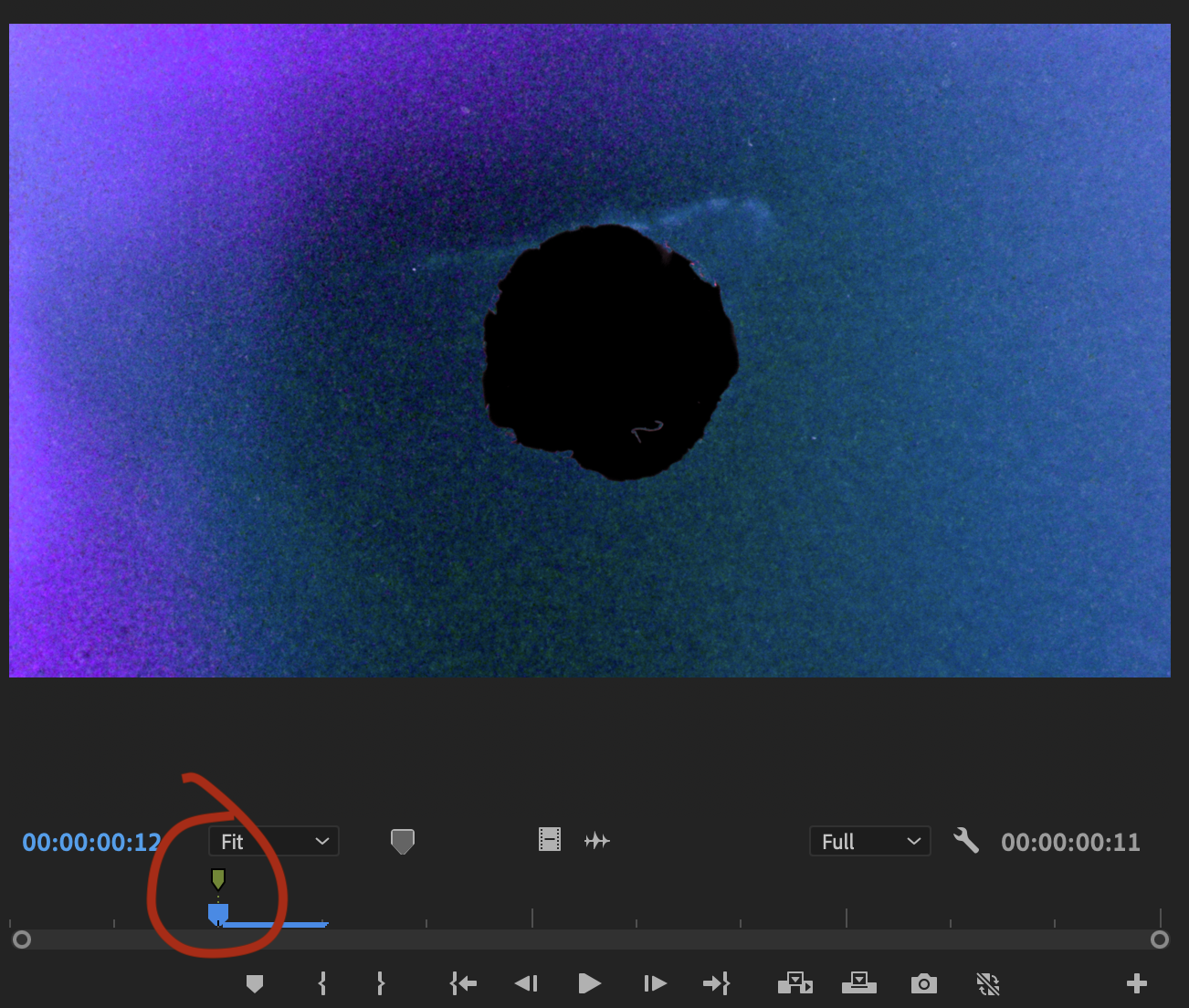Image resolution: width=1189 pixels, height=1008 pixels.
Task: Click the Drag Video Only filmstrip icon
Action: pos(549,837)
